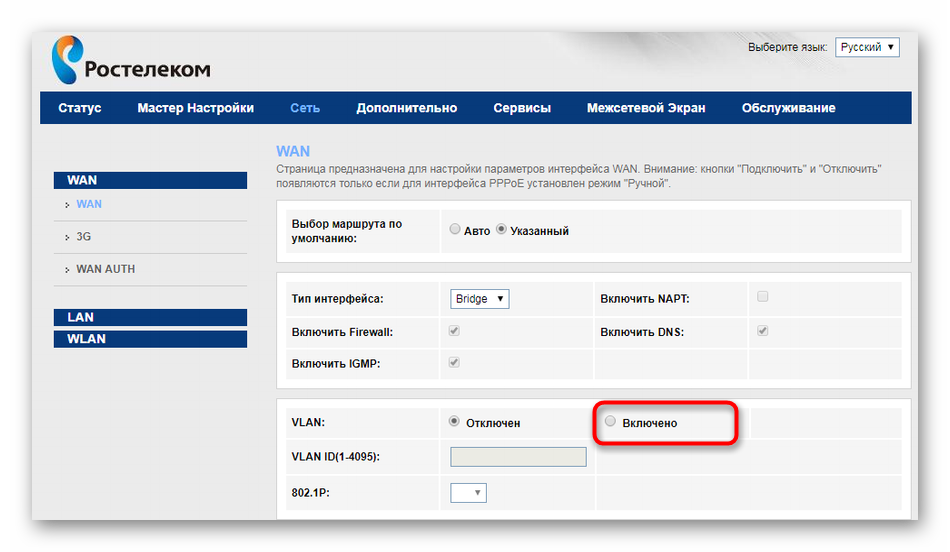Select the WAN sidebar sub-item link
This screenshot has height=552, width=950.
(x=89, y=204)
